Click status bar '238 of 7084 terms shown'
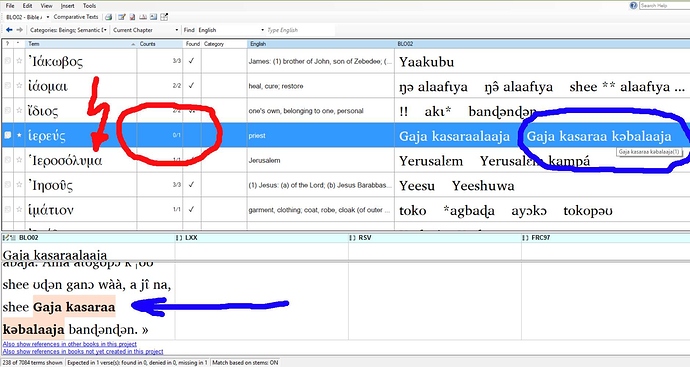The image size is (690, 367). coord(33,363)
